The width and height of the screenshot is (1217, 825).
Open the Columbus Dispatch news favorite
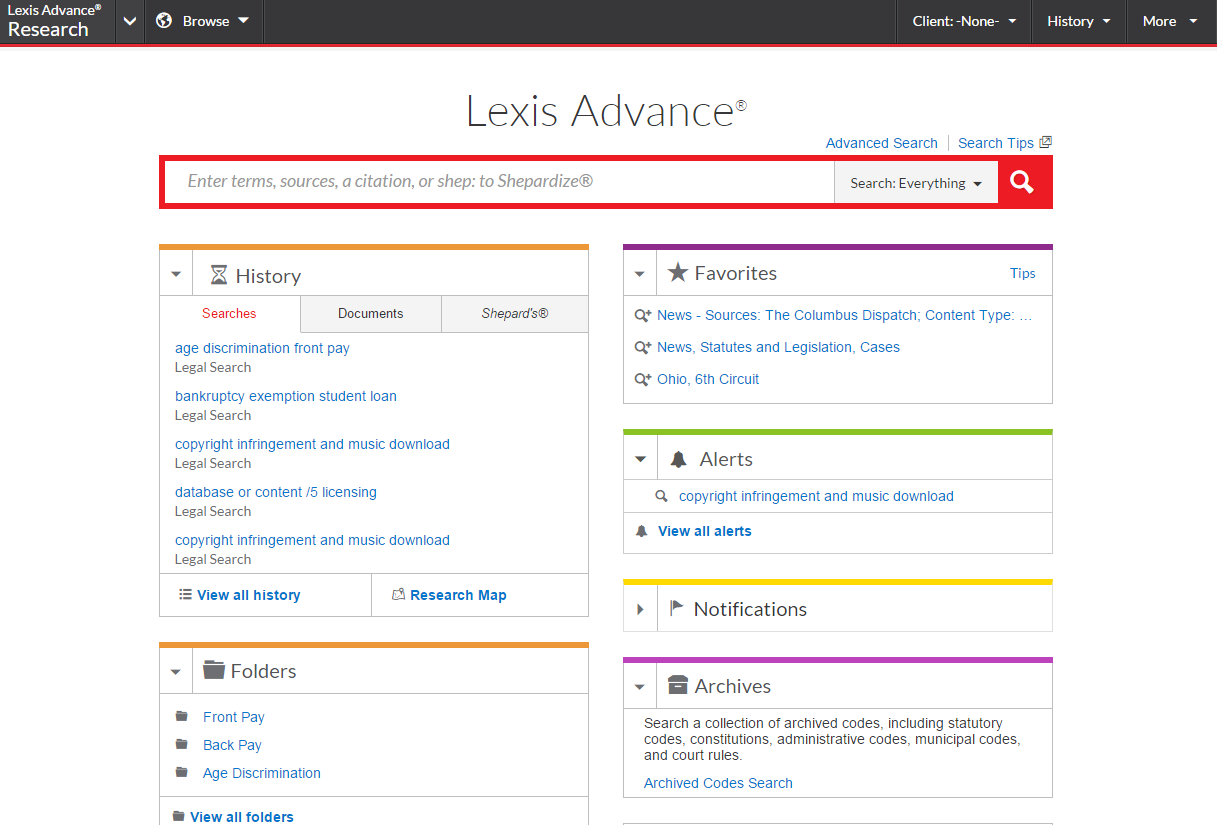pyautogui.click(x=845, y=315)
